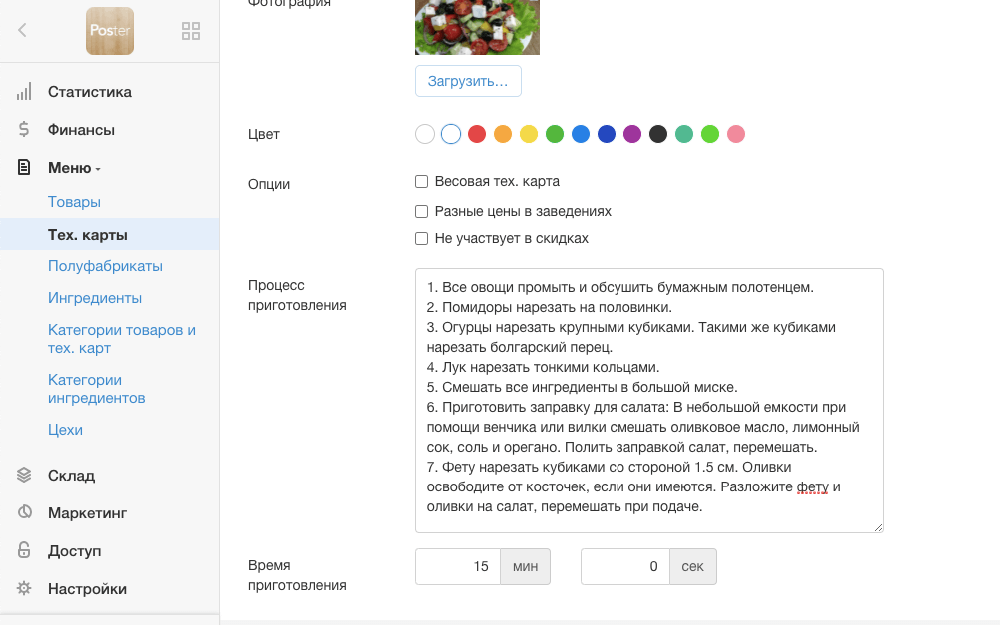The width and height of the screenshot is (1000, 625).
Task: Click the Финансы dollar icon
Action: coord(25,129)
